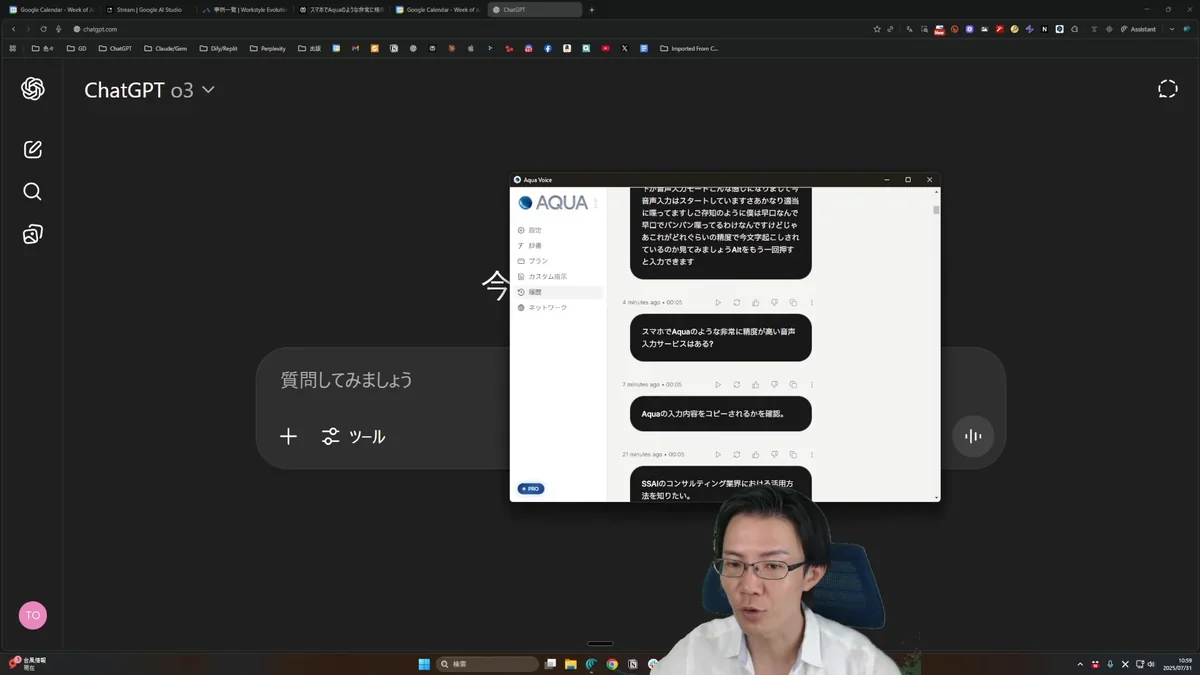Copy the 7 minutes ago transcription
The image size is (1200, 675).
(x=793, y=385)
